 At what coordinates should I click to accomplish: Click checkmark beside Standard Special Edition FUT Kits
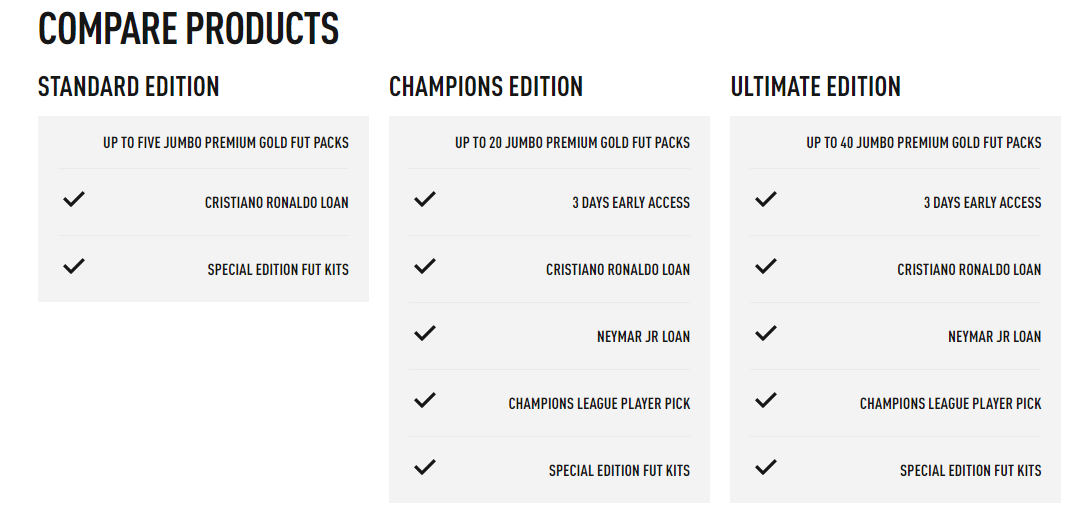[73, 266]
